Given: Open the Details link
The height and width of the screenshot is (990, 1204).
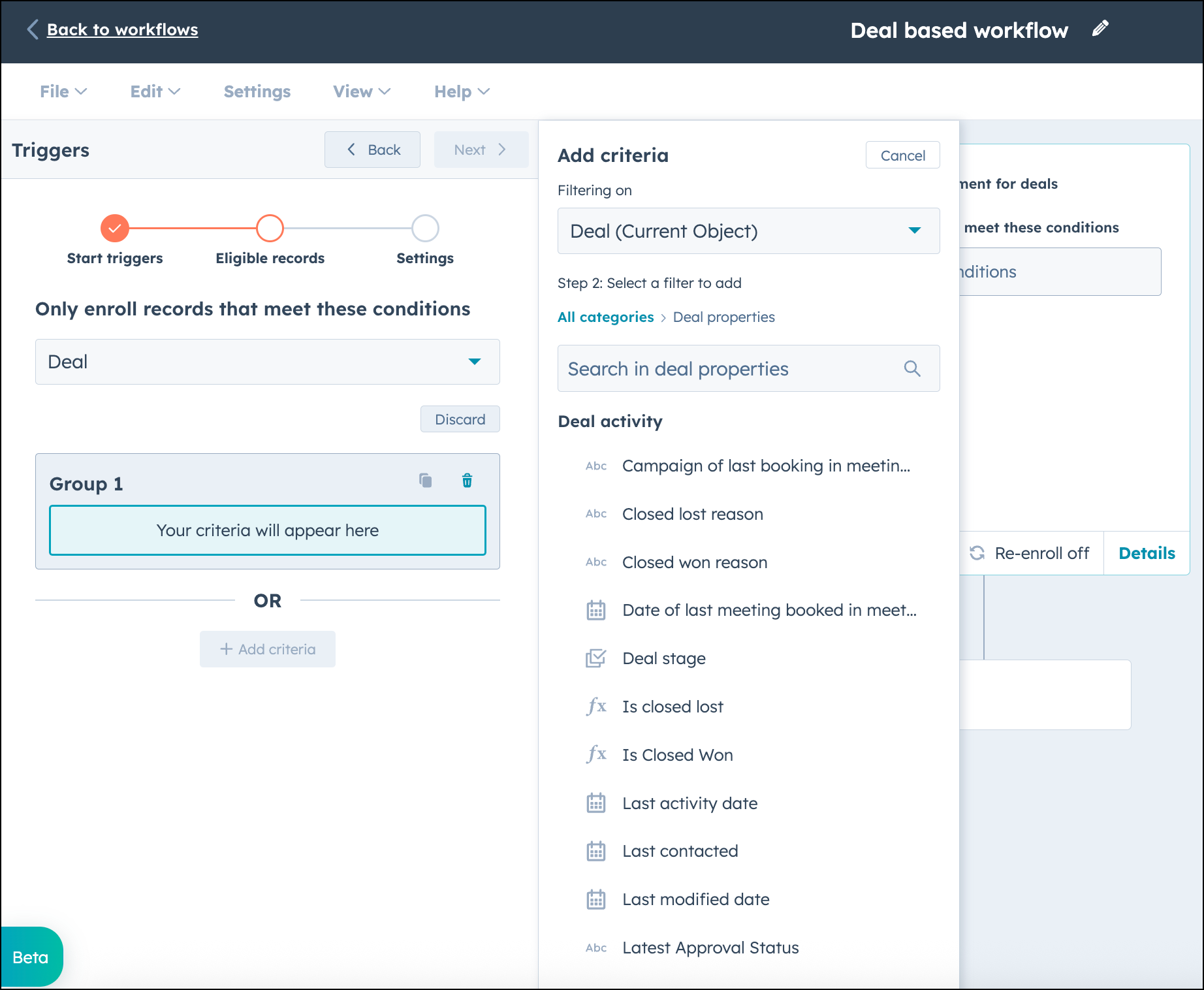Looking at the screenshot, I should (x=1147, y=553).
